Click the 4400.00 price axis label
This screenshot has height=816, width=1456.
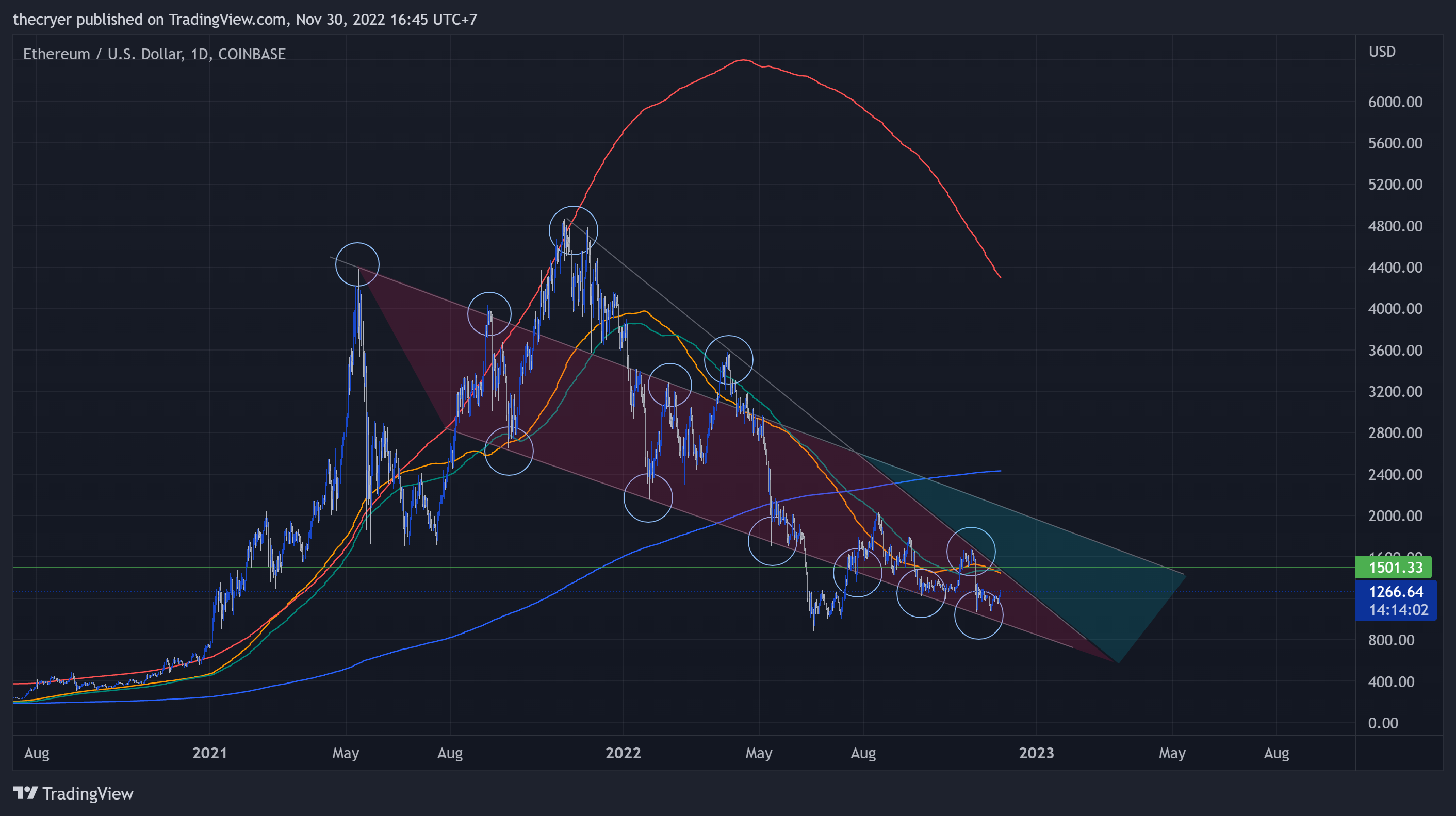1395,268
